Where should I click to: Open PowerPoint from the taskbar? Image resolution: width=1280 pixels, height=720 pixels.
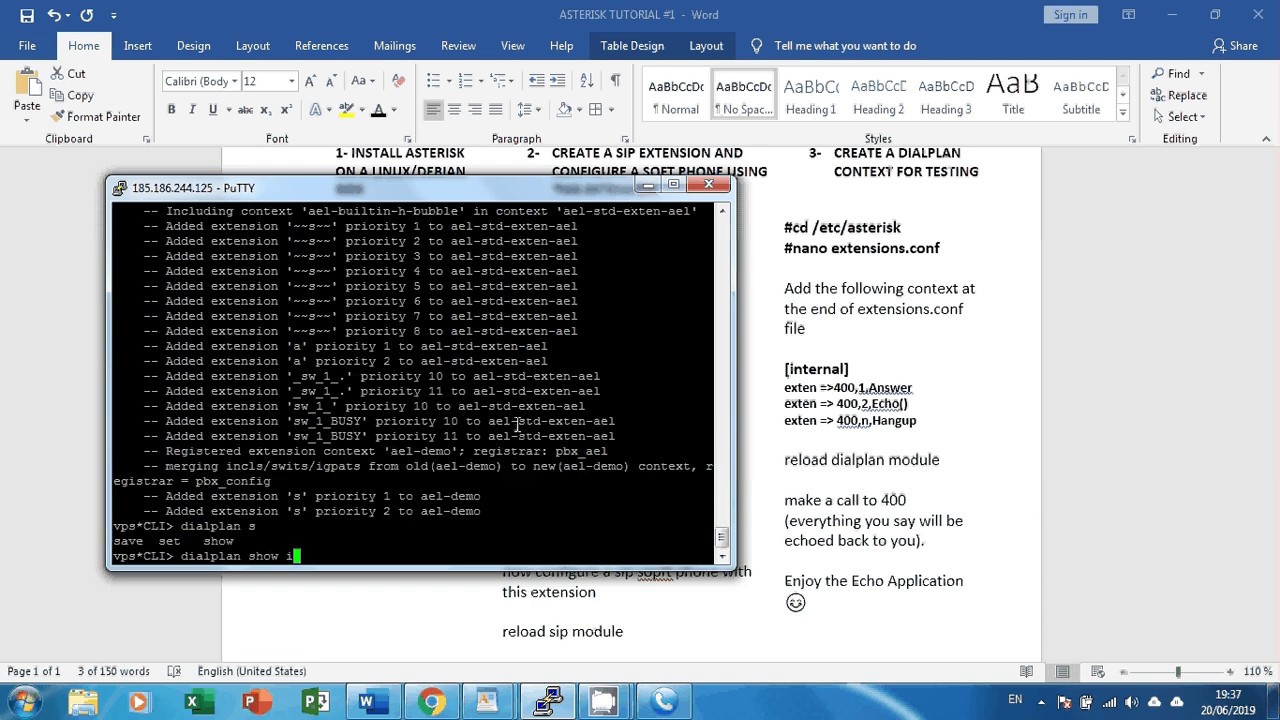[x=255, y=702]
